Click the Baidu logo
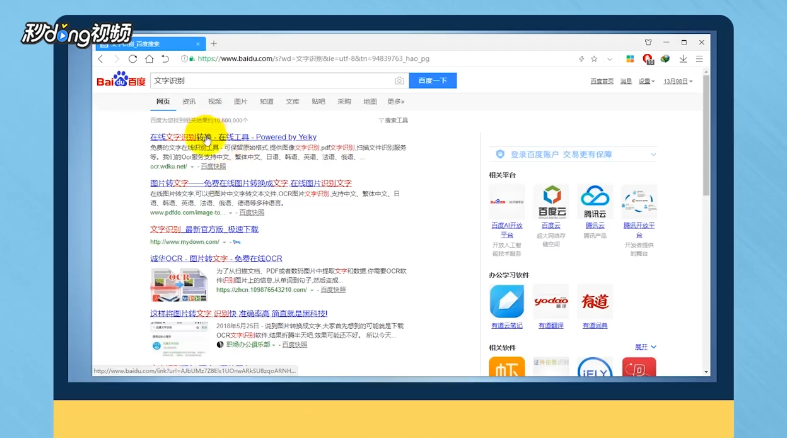The image size is (787, 438). 121,80
